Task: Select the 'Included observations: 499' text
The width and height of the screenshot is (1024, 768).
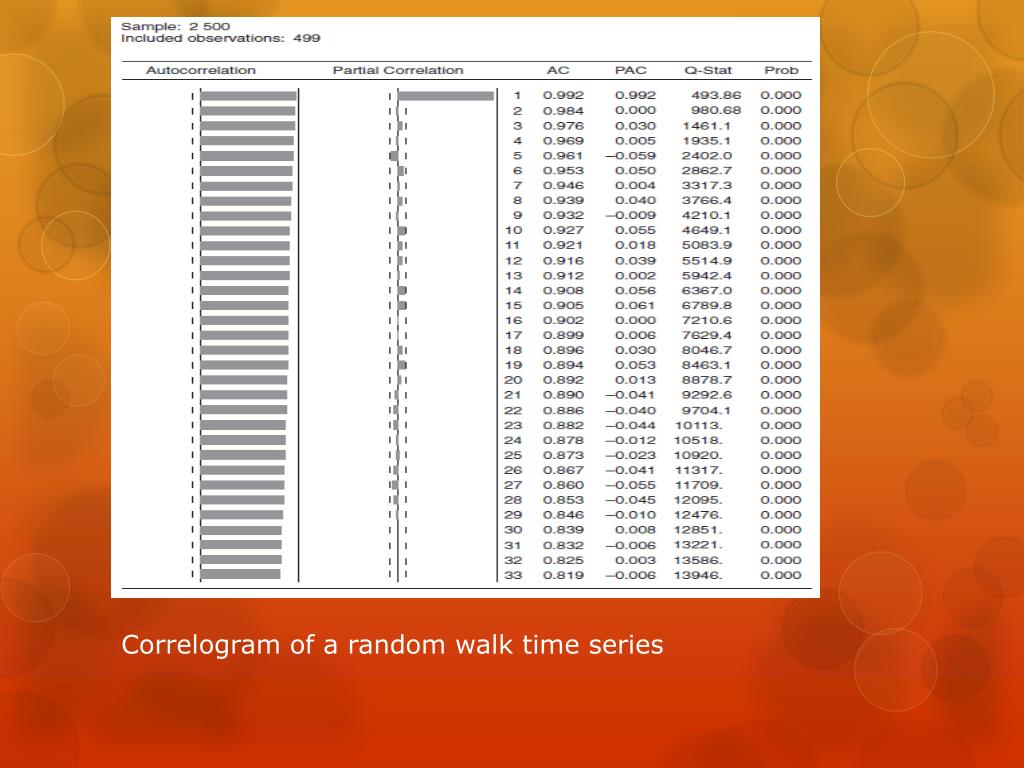Action: [221, 39]
